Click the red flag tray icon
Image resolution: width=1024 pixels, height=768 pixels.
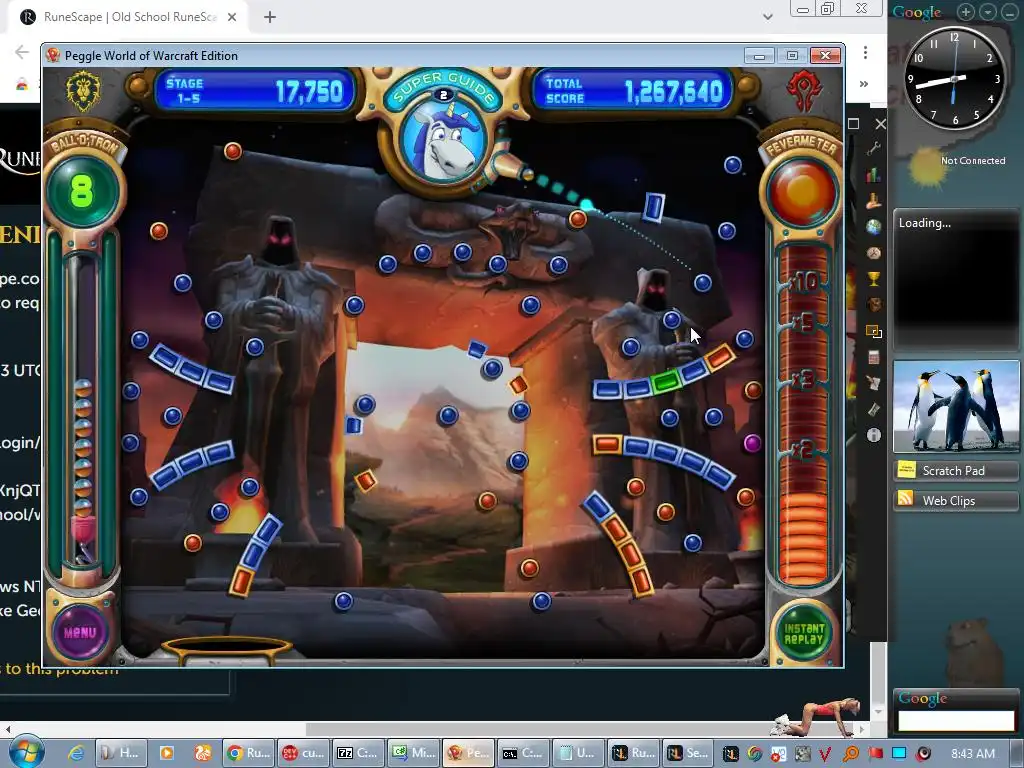click(875, 753)
